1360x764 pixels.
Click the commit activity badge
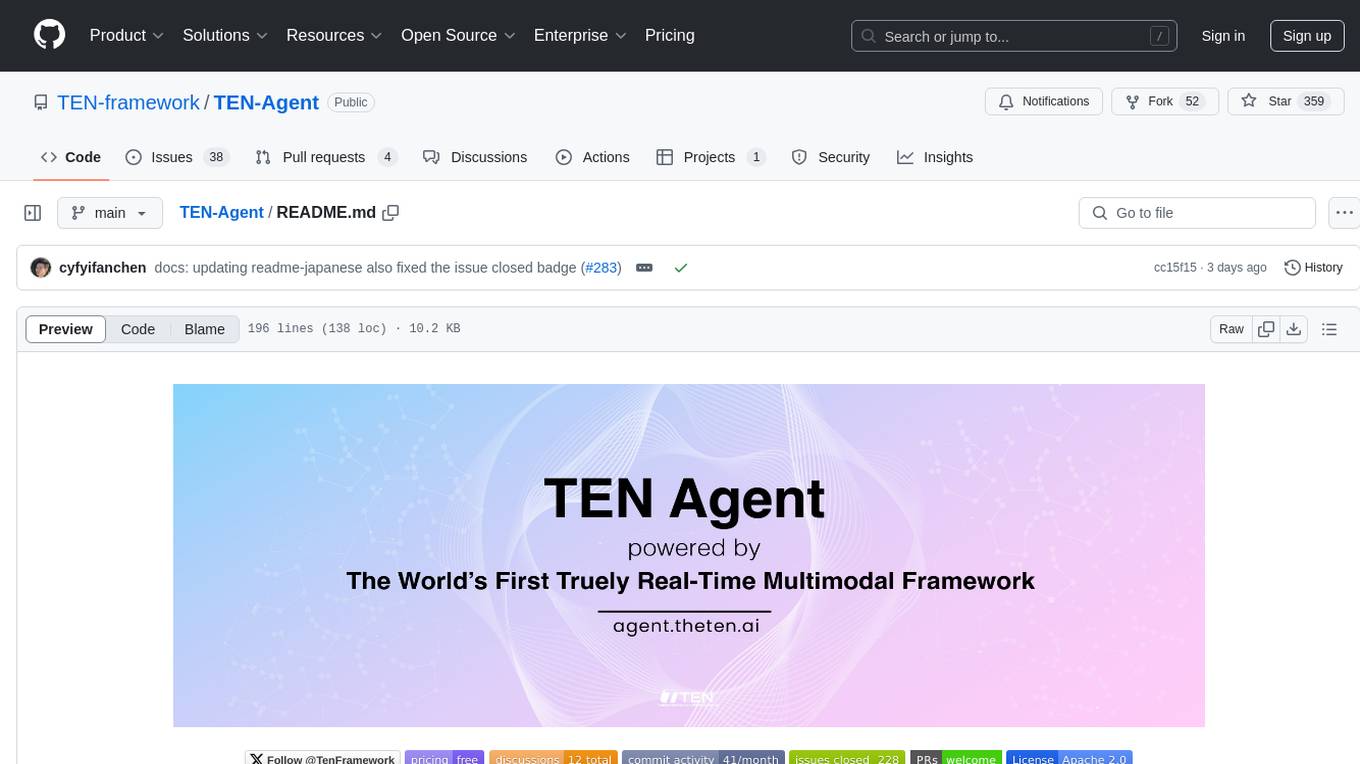(x=703, y=759)
